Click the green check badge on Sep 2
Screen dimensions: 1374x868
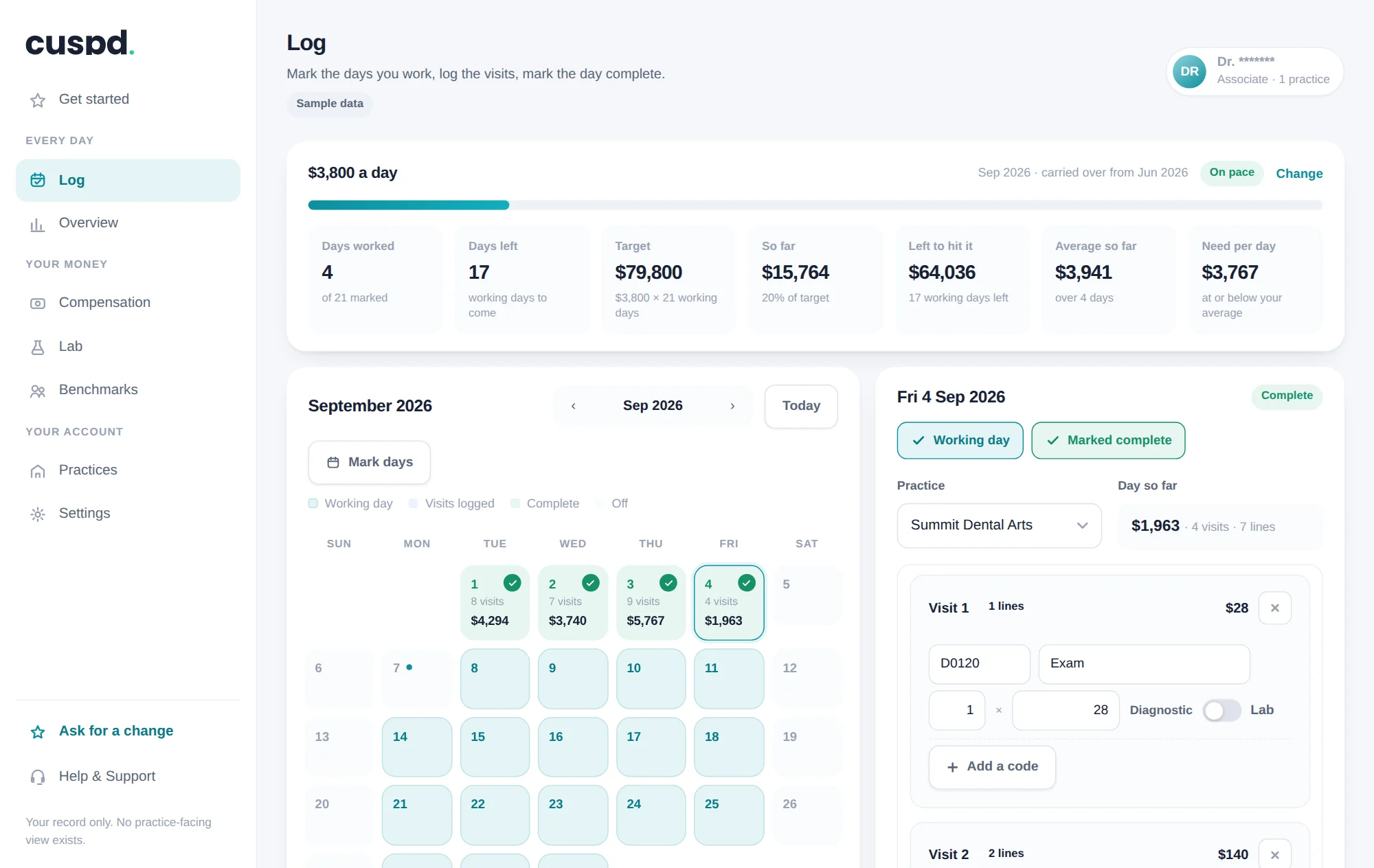[x=590, y=583]
